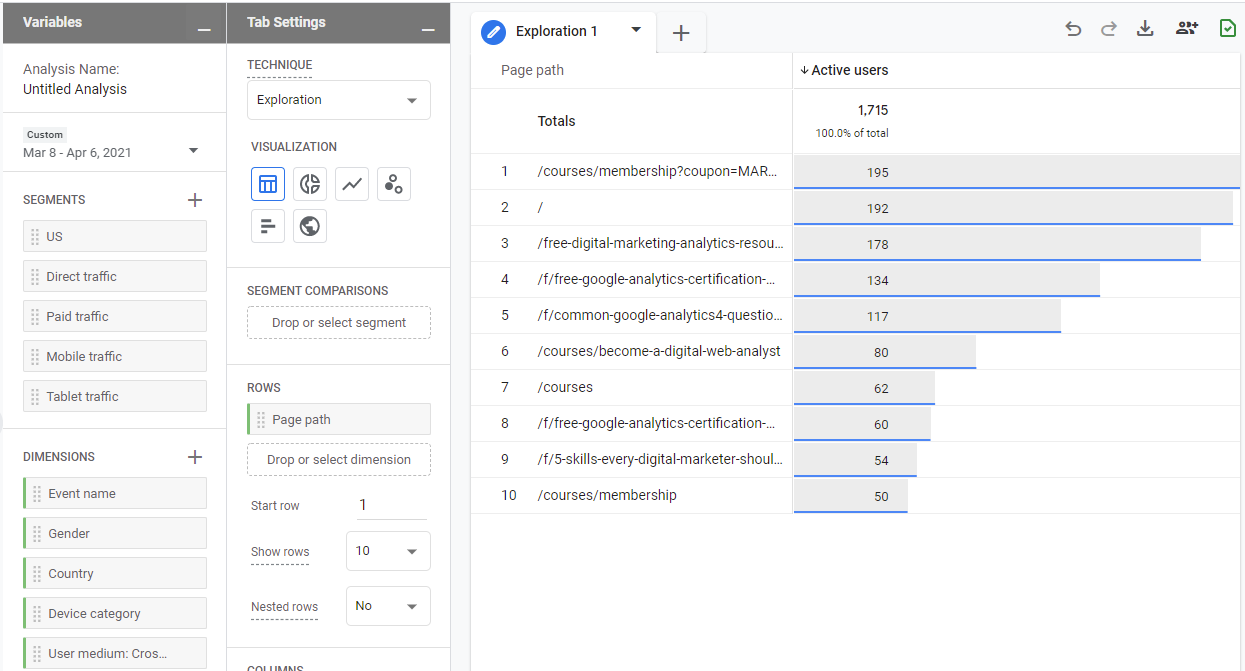Pick the bar chart visualization

[268, 226]
